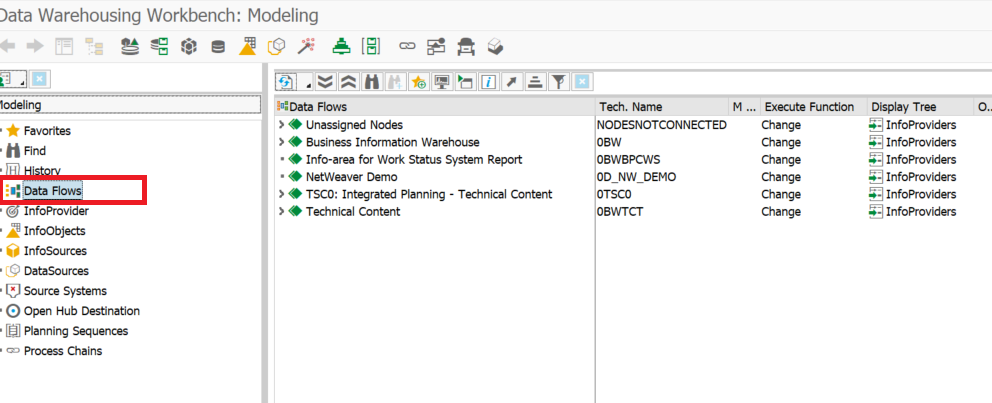This screenshot has height=403, width=992.
Task: Click the database cylinder icon in top toolbar
Action: 218,46
